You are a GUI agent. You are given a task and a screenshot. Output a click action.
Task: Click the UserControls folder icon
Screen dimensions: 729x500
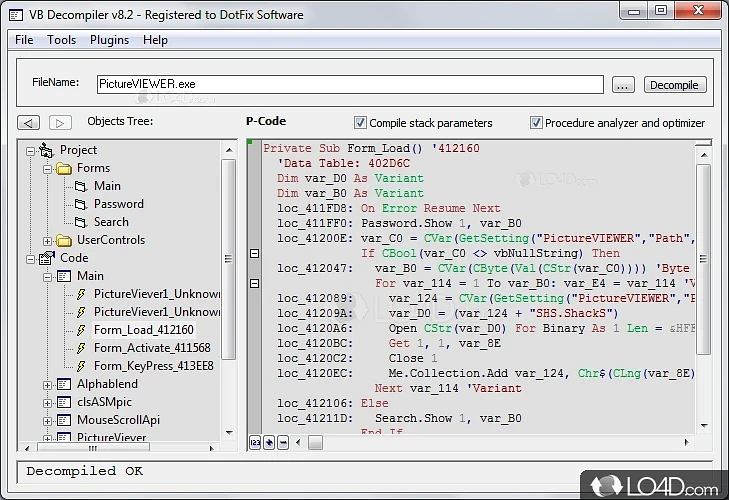(64, 240)
